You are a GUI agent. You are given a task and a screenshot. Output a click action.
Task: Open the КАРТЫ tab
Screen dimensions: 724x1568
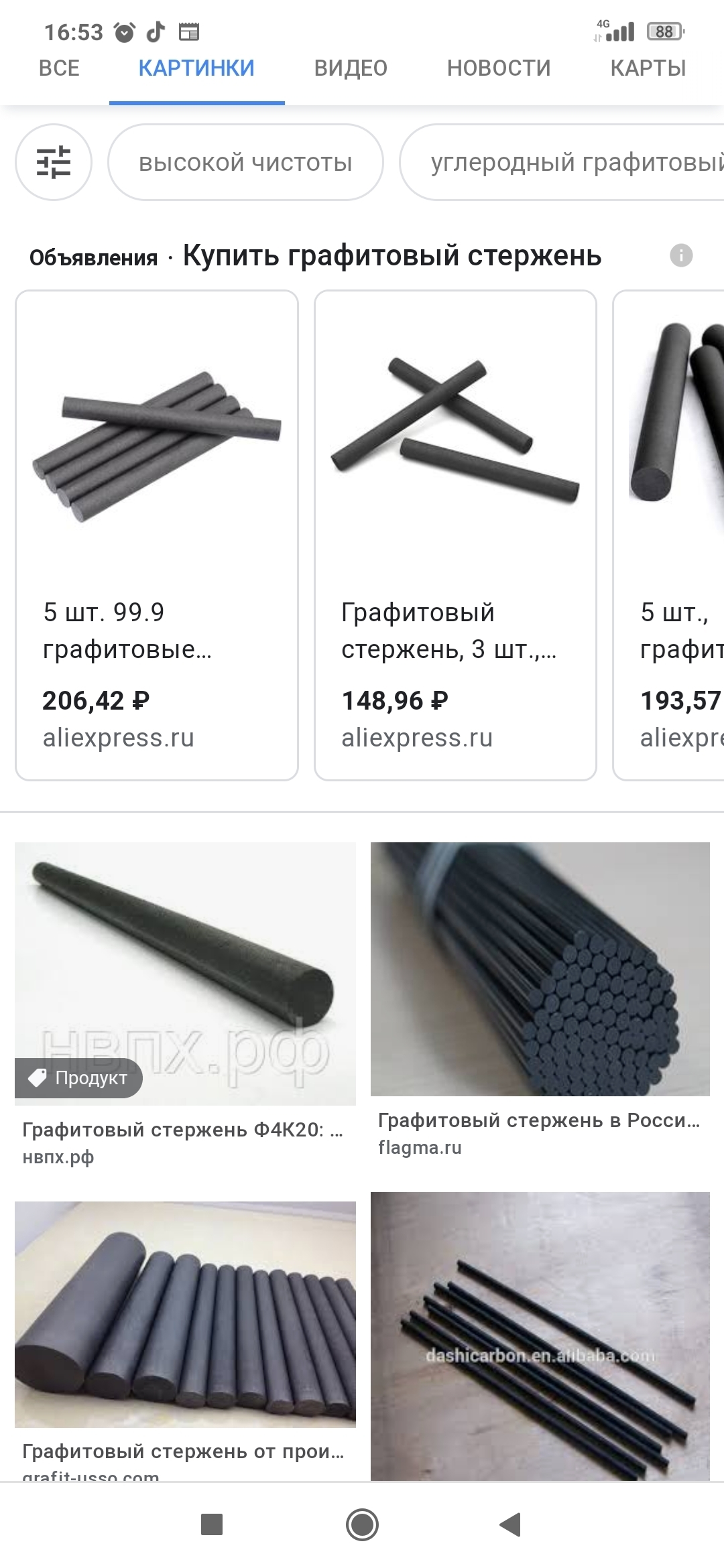point(648,68)
